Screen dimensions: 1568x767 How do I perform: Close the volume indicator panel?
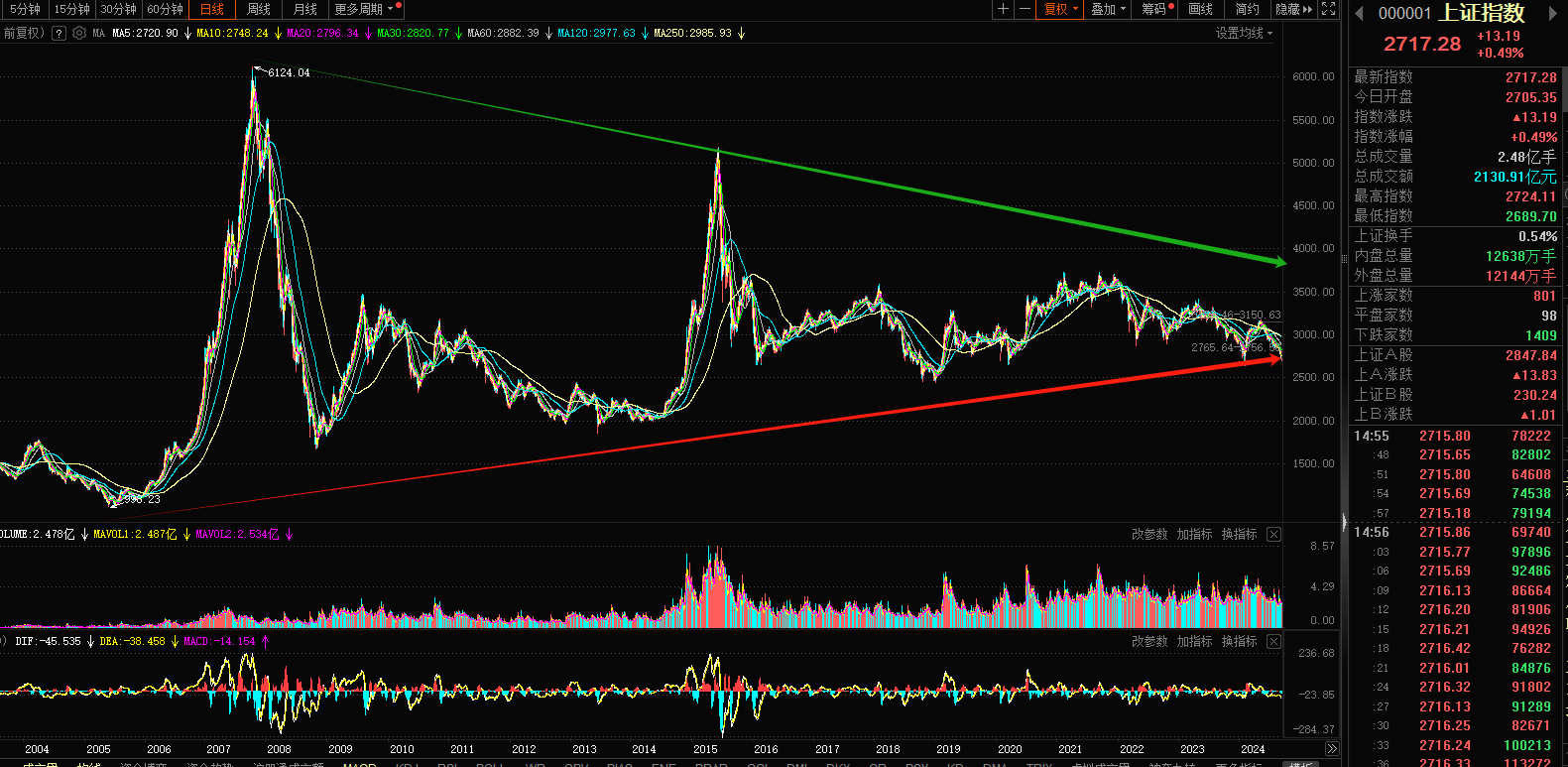tap(1274, 535)
